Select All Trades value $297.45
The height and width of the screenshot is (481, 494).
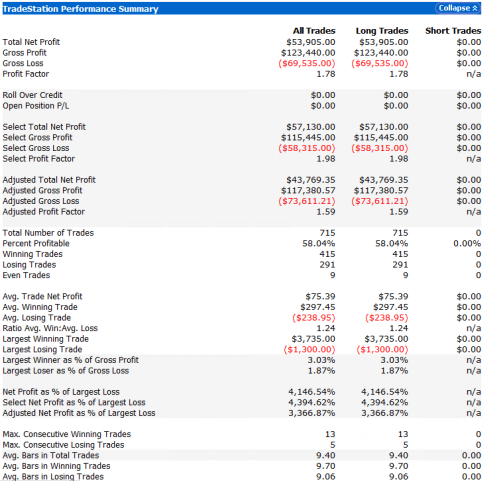pos(318,307)
